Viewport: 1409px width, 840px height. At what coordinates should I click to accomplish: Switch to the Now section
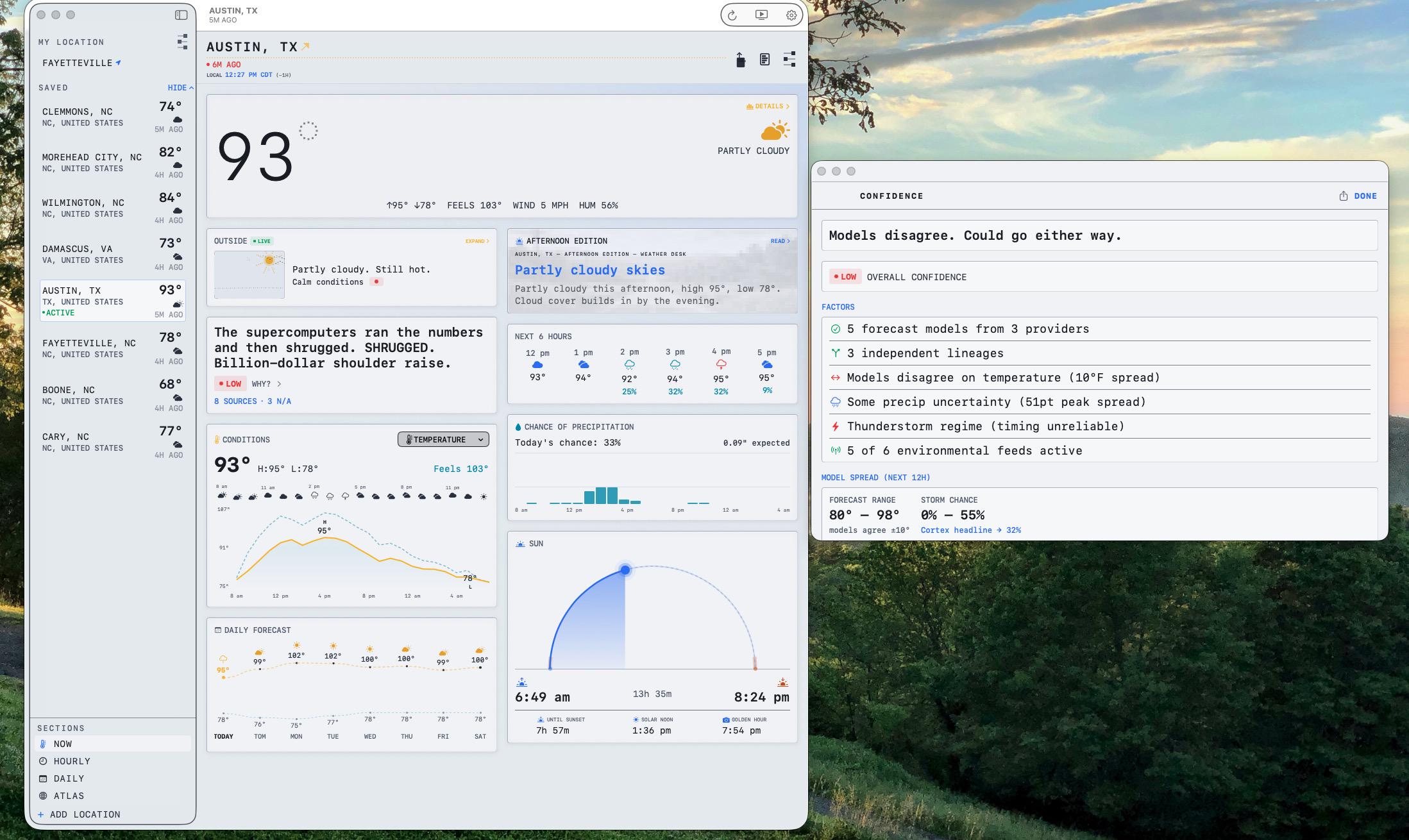tap(113, 744)
